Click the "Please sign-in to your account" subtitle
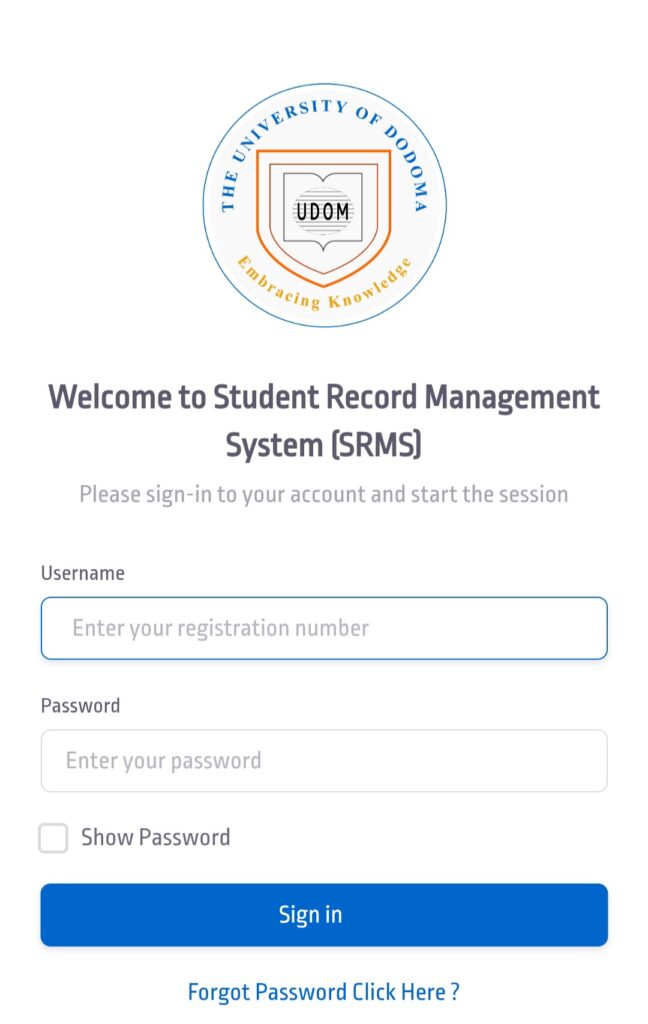648x1024 pixels. click(324, 494)
